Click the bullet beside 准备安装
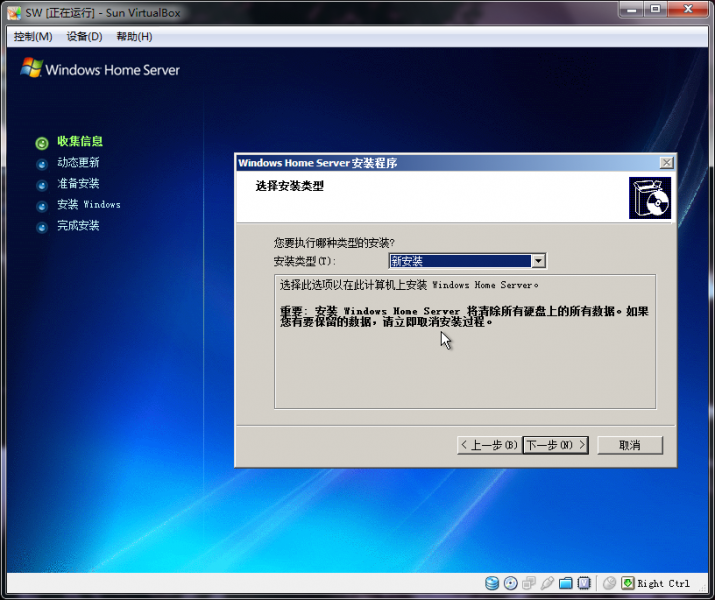715x600 pixels. [42, 185]
